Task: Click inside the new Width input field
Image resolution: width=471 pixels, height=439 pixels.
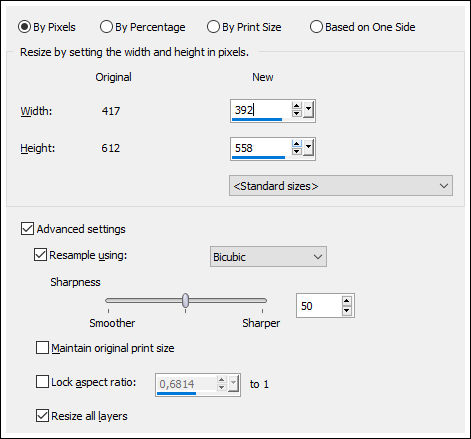Action: click(x=261, y=110)
